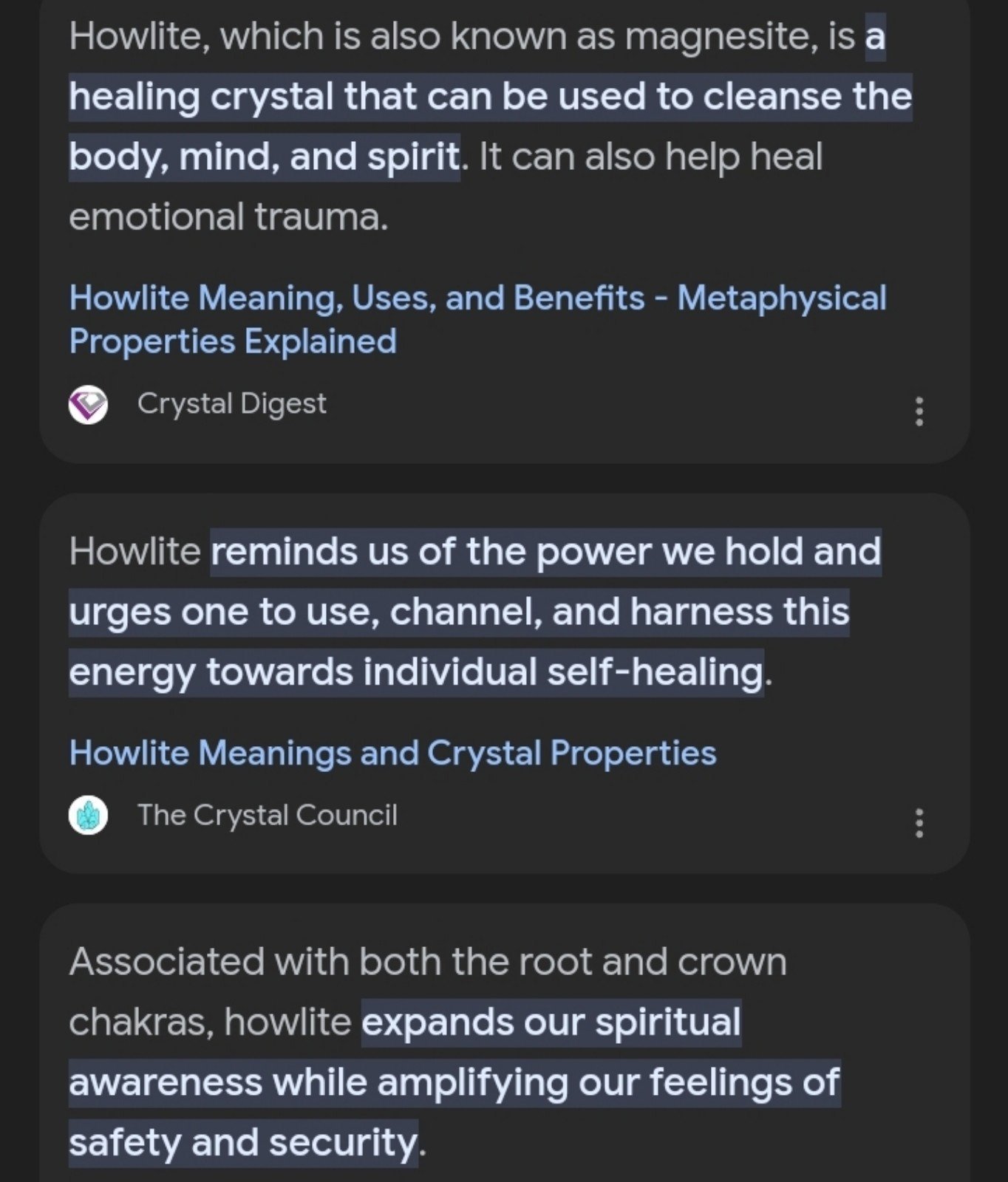Image resolution: width=1008 pixels, height=1182 pixels.
Task: Tap highlighted 'expands our spiritual' phrase
Action: point(551,1022)
